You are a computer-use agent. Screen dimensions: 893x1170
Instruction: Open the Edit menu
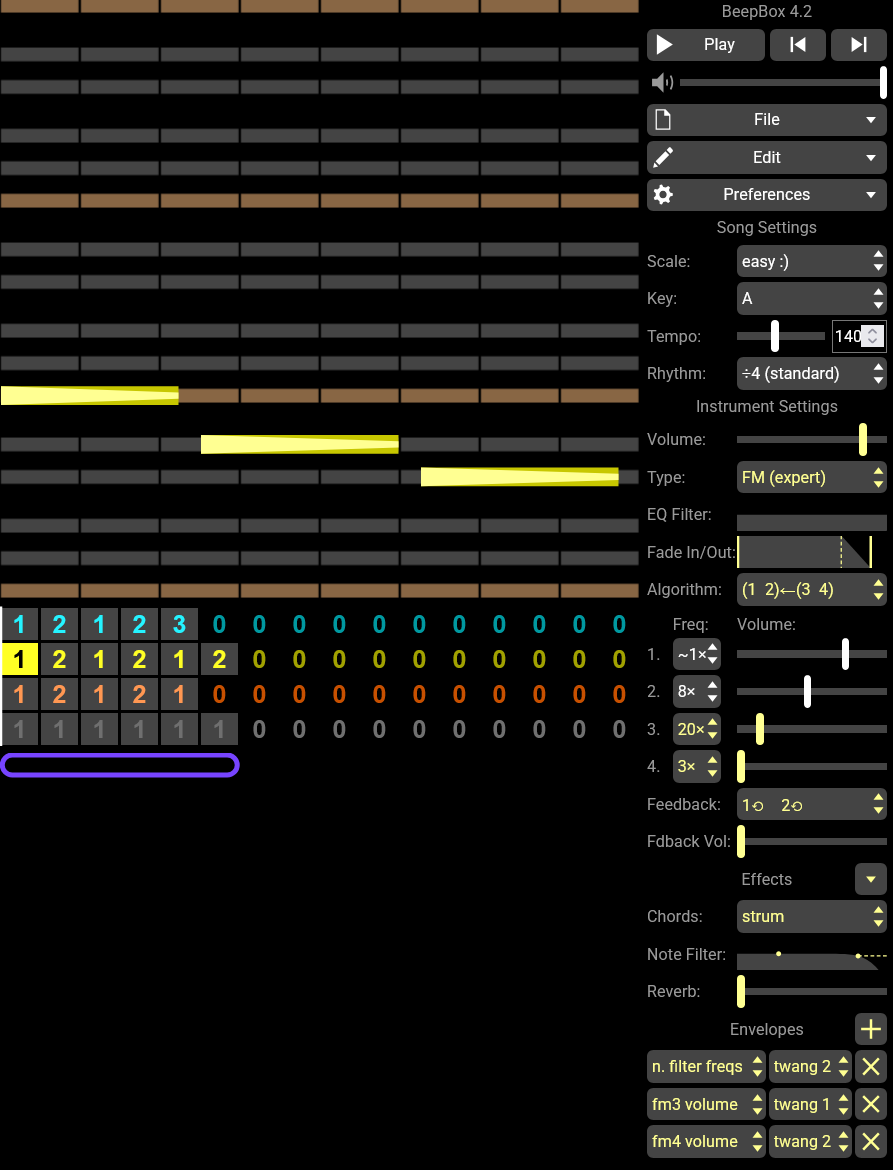[x=767, y=157]
